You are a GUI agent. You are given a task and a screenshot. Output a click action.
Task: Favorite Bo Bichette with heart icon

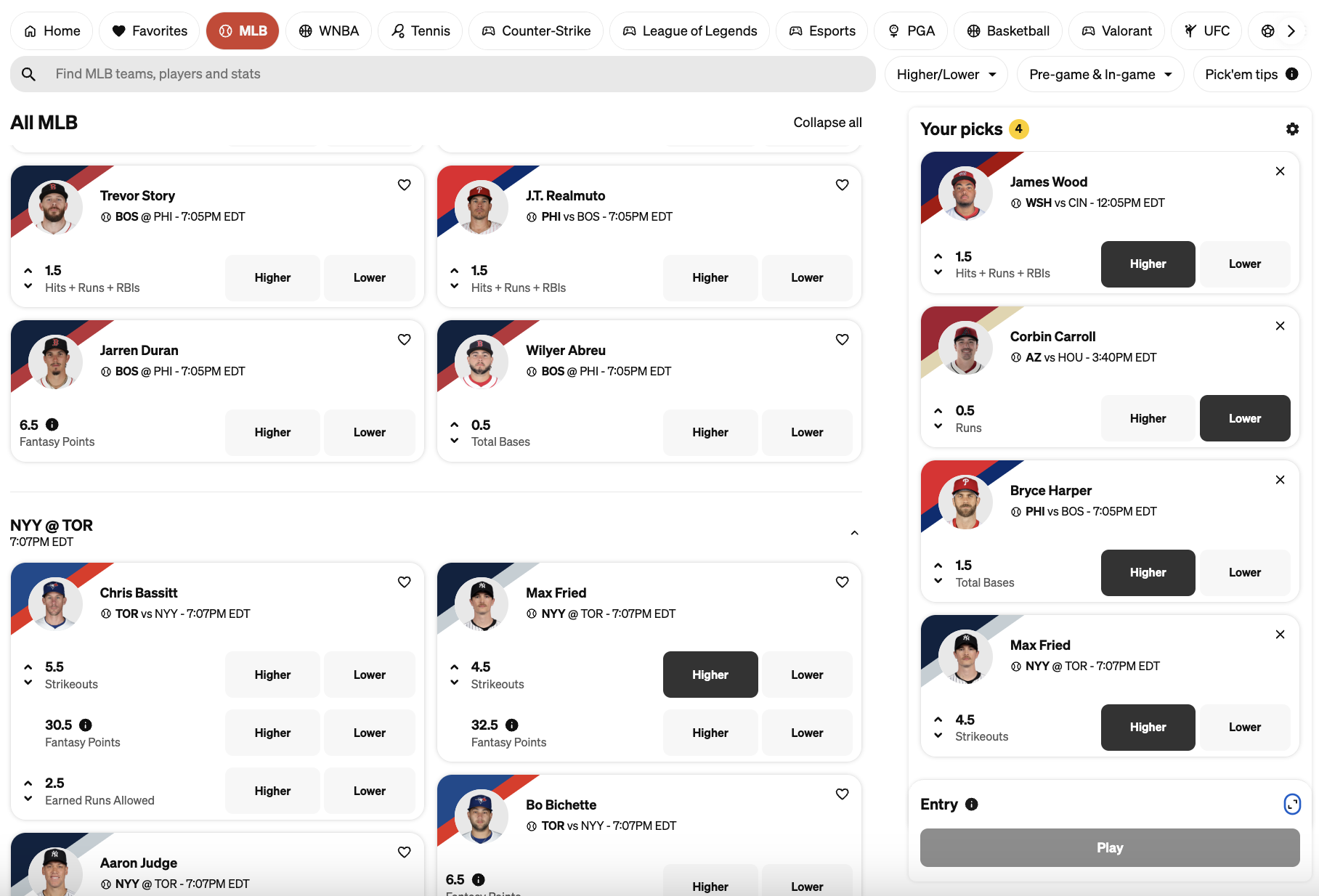[843, 794]
